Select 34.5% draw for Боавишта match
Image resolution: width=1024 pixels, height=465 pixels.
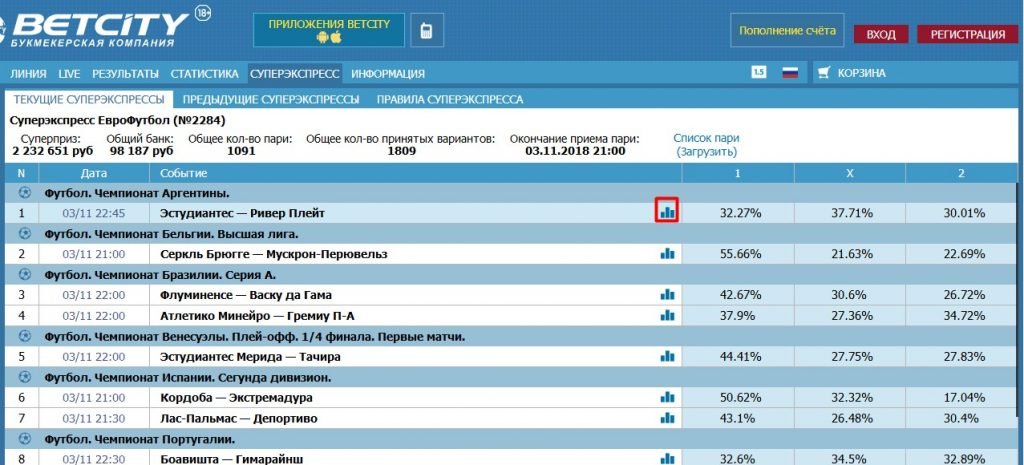tap(850, 459)
